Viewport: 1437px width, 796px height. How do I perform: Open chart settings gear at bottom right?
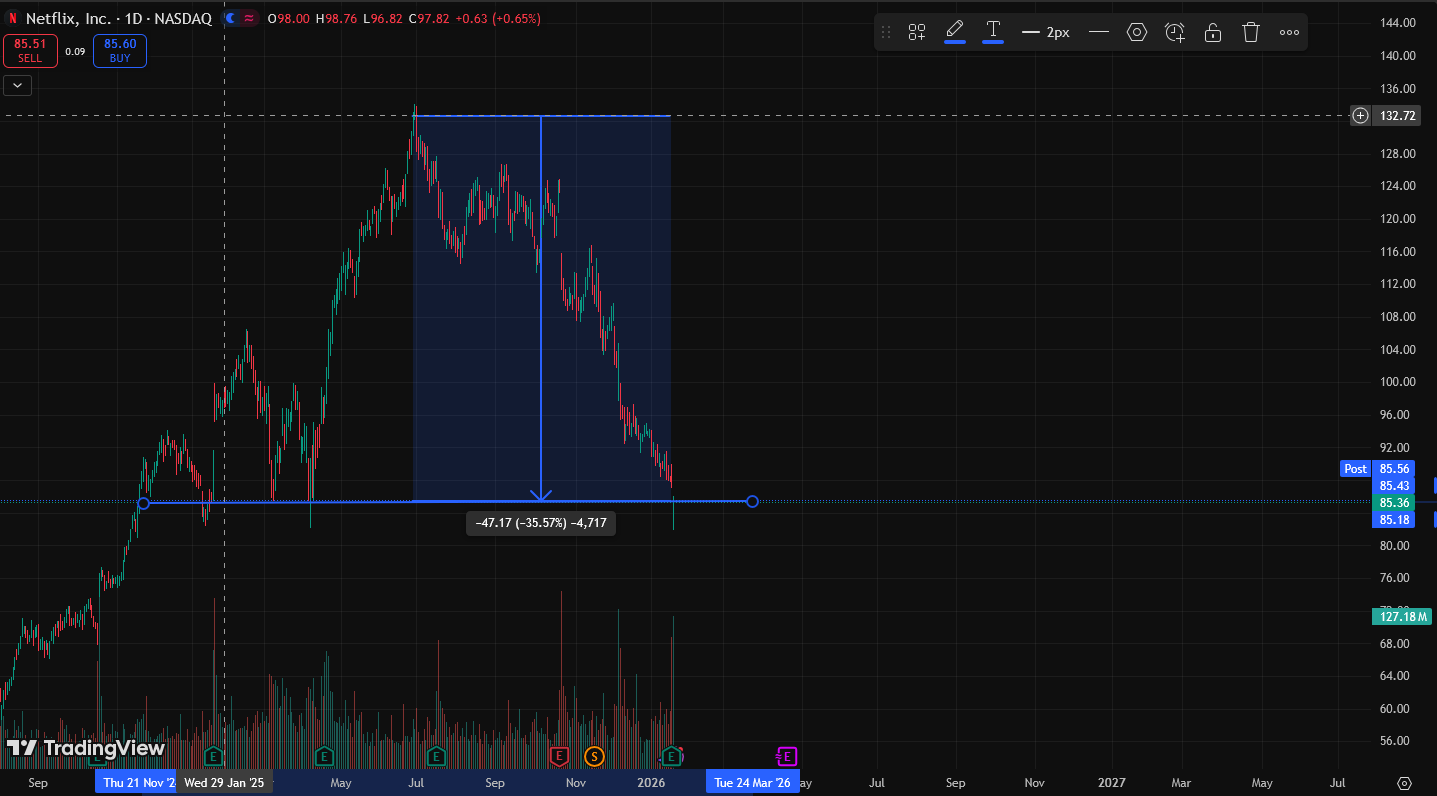click(x=1404, y=783)
